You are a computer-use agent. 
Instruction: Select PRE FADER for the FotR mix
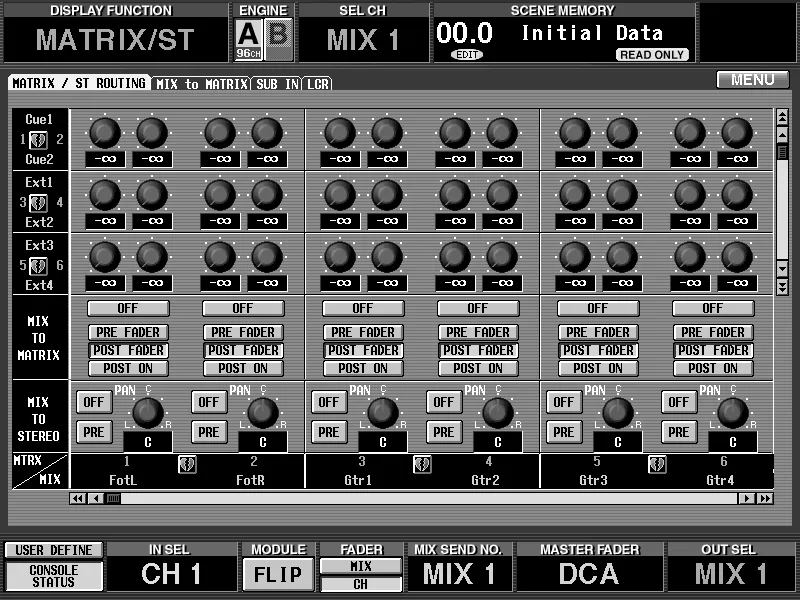point(243,333)
